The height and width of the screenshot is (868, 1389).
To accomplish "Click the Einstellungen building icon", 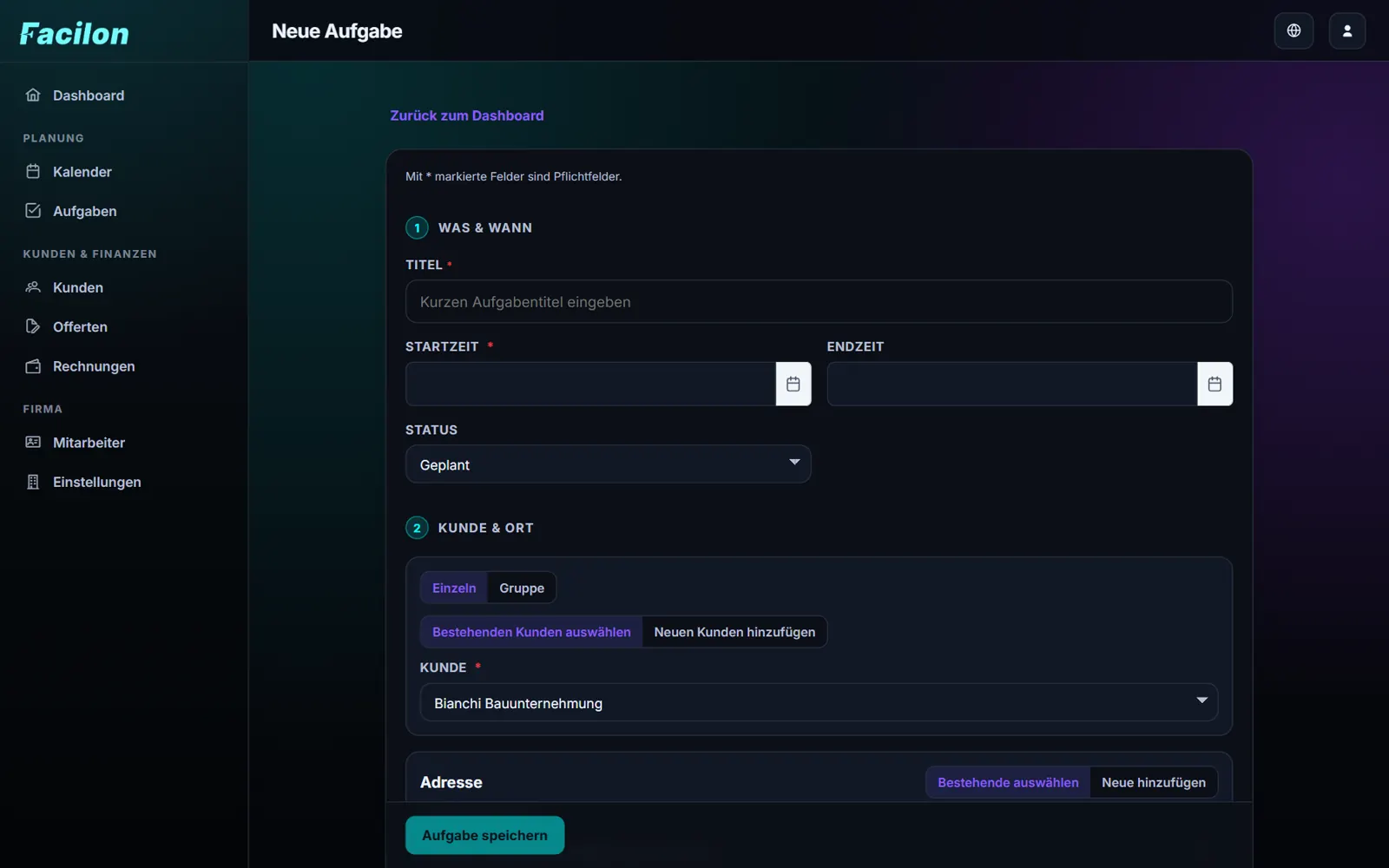I will point(33,482).
